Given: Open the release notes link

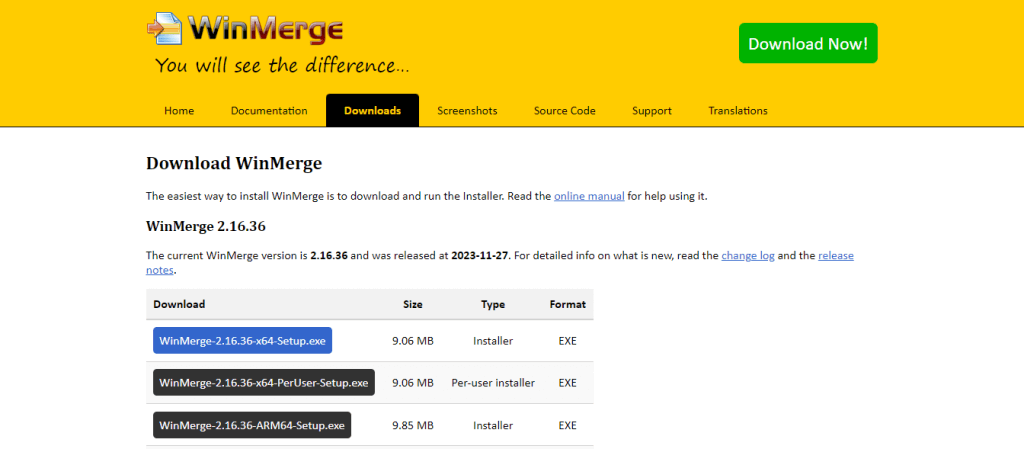Looking at the screenshot, I should click(836, 256).
